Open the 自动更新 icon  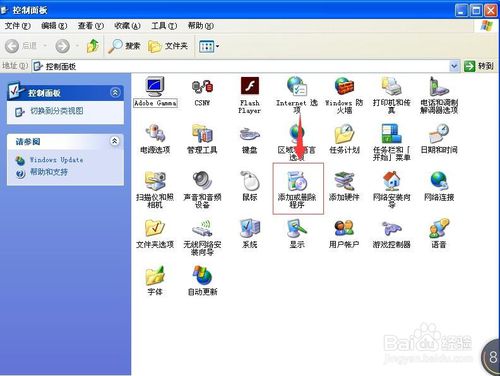point(202,280)
